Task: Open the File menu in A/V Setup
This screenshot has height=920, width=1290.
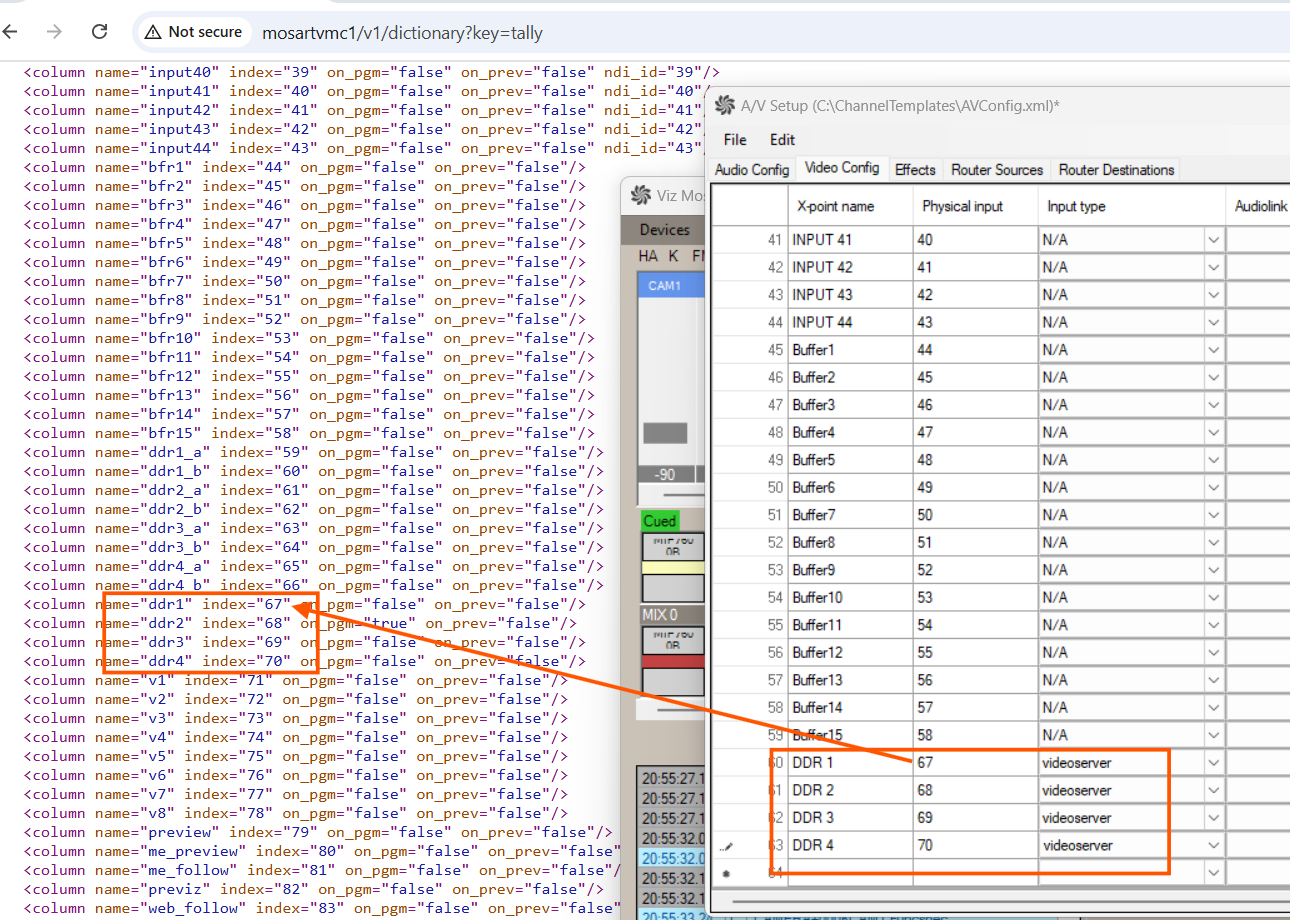Action: 735,140
